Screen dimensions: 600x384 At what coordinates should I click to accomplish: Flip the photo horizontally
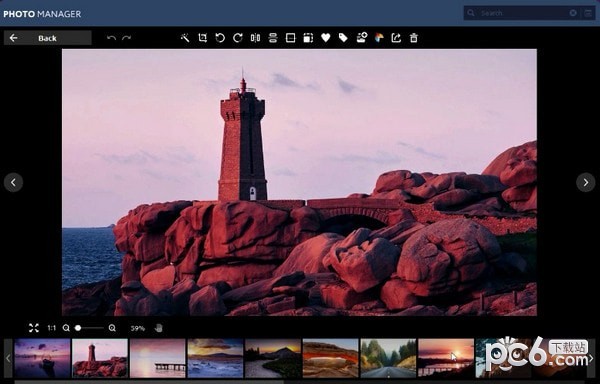[x=255, y=37]
